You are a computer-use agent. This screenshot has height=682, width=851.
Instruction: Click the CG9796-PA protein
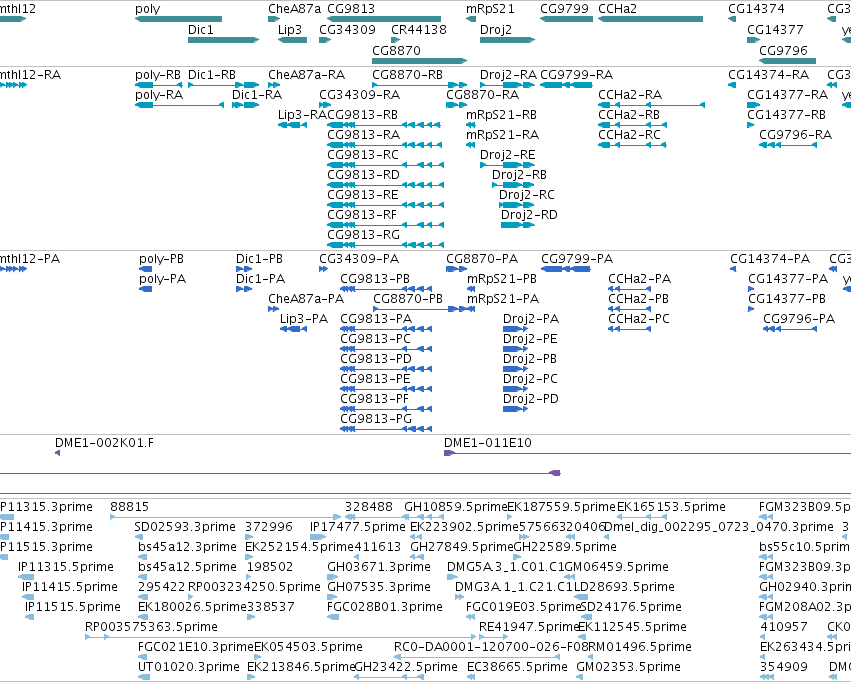[x=790, y=329]
